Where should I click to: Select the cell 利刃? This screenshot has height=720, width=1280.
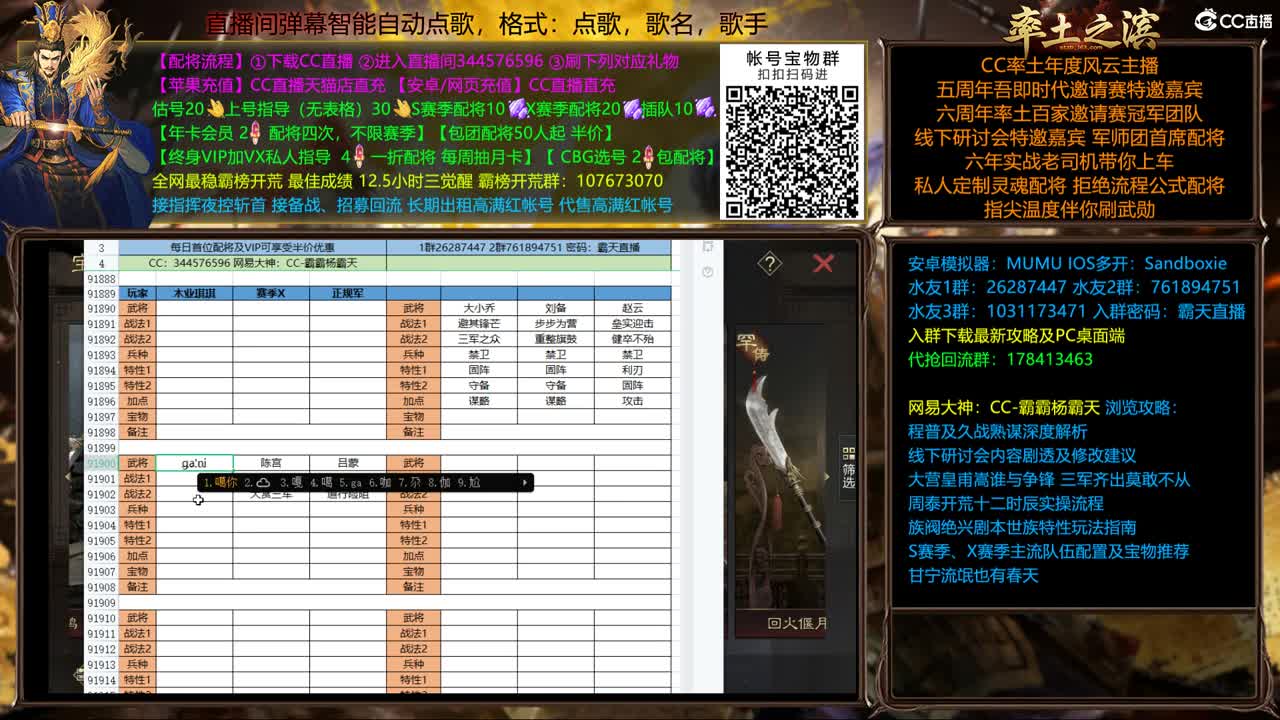[632, 370]
